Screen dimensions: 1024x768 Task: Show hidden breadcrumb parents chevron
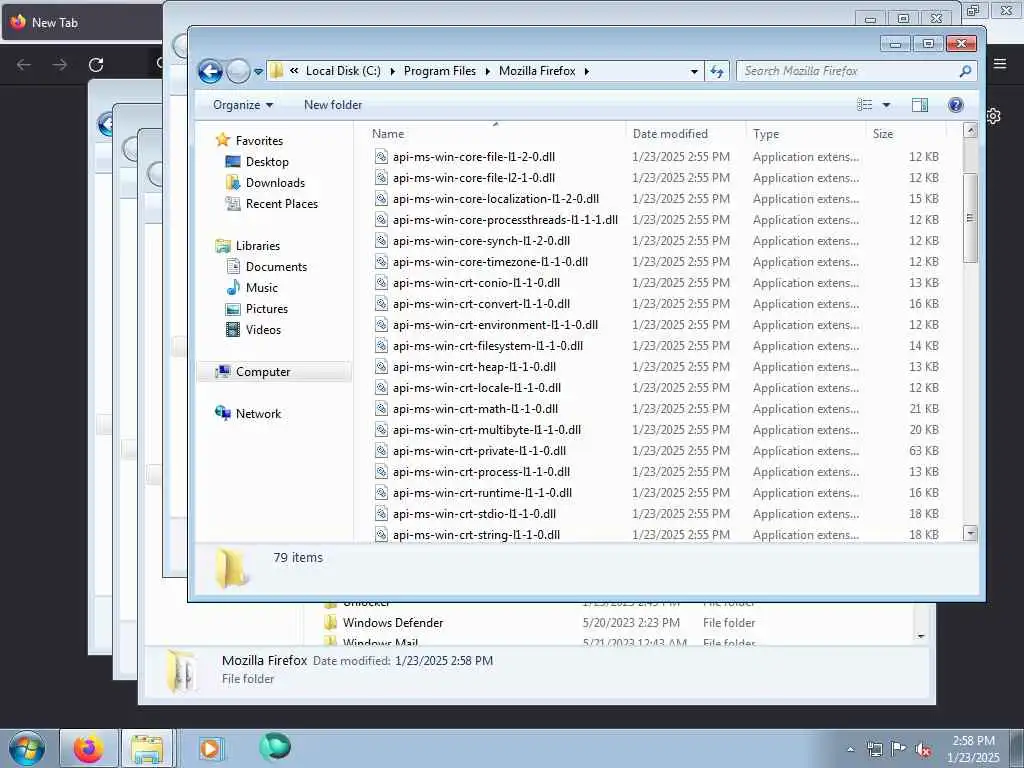coord(295,71)
